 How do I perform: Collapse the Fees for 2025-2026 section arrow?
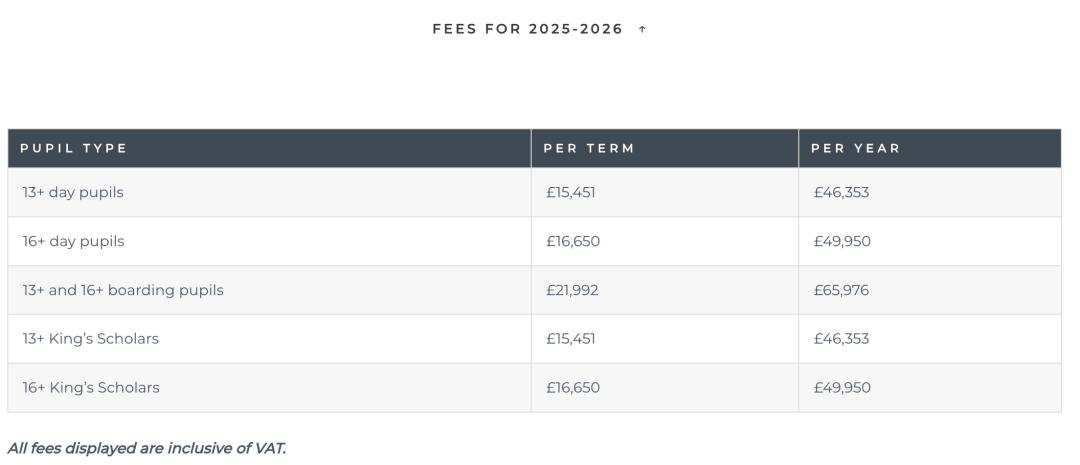click(642, 29)
